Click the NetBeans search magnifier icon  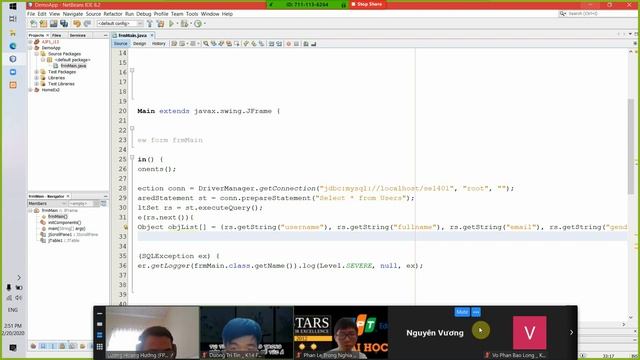pos(562,13)
